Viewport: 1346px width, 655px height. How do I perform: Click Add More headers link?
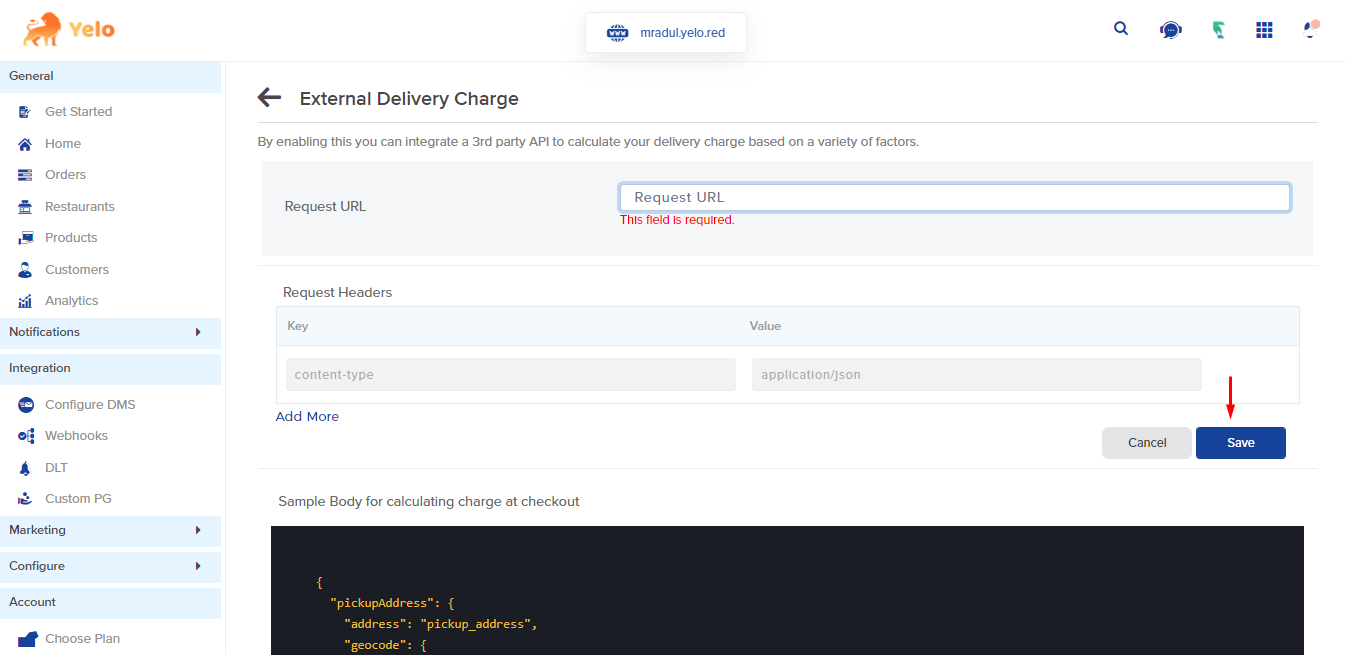click(x=307, y=417)
